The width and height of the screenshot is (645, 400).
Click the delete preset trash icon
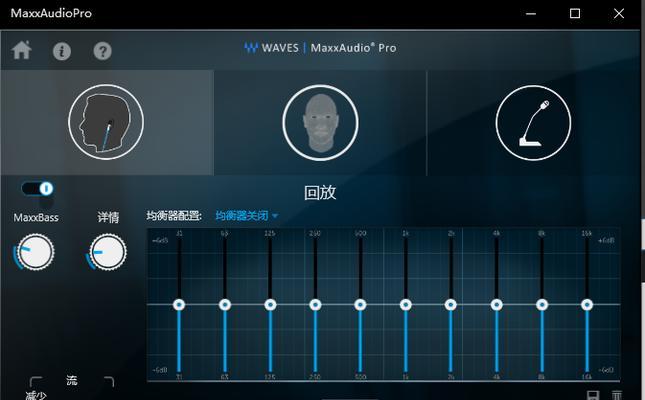[617, 395]
